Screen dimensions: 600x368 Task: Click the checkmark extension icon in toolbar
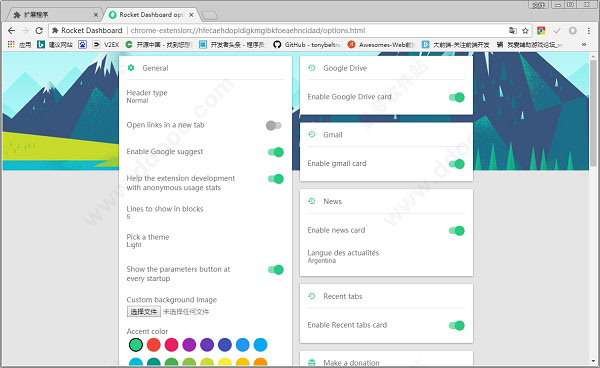[557, 31]
